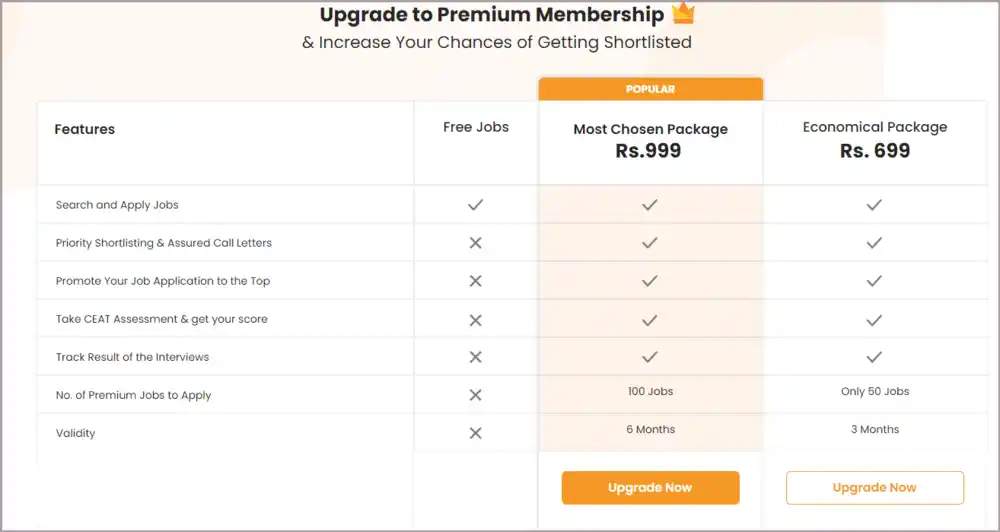
Task: Click the Take CEAT Assessment feature label
Action: (161, 319)
